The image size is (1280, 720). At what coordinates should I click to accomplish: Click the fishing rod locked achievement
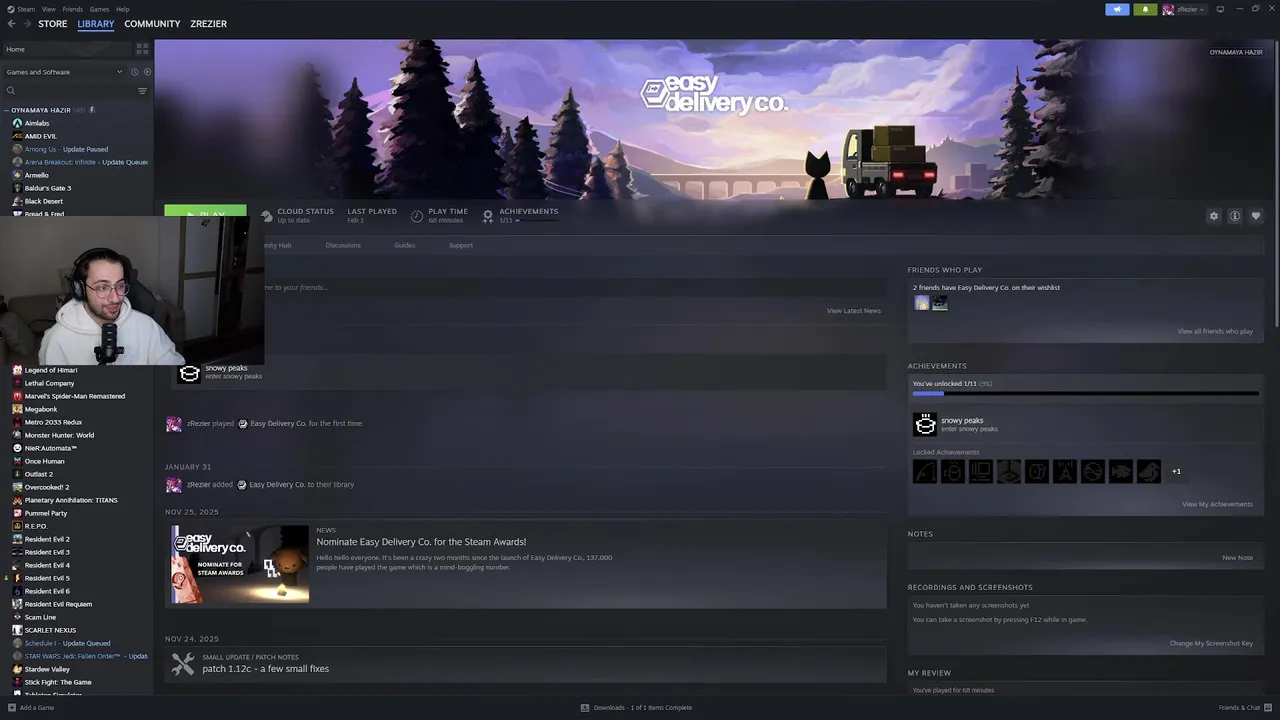[x=925, y=471]
